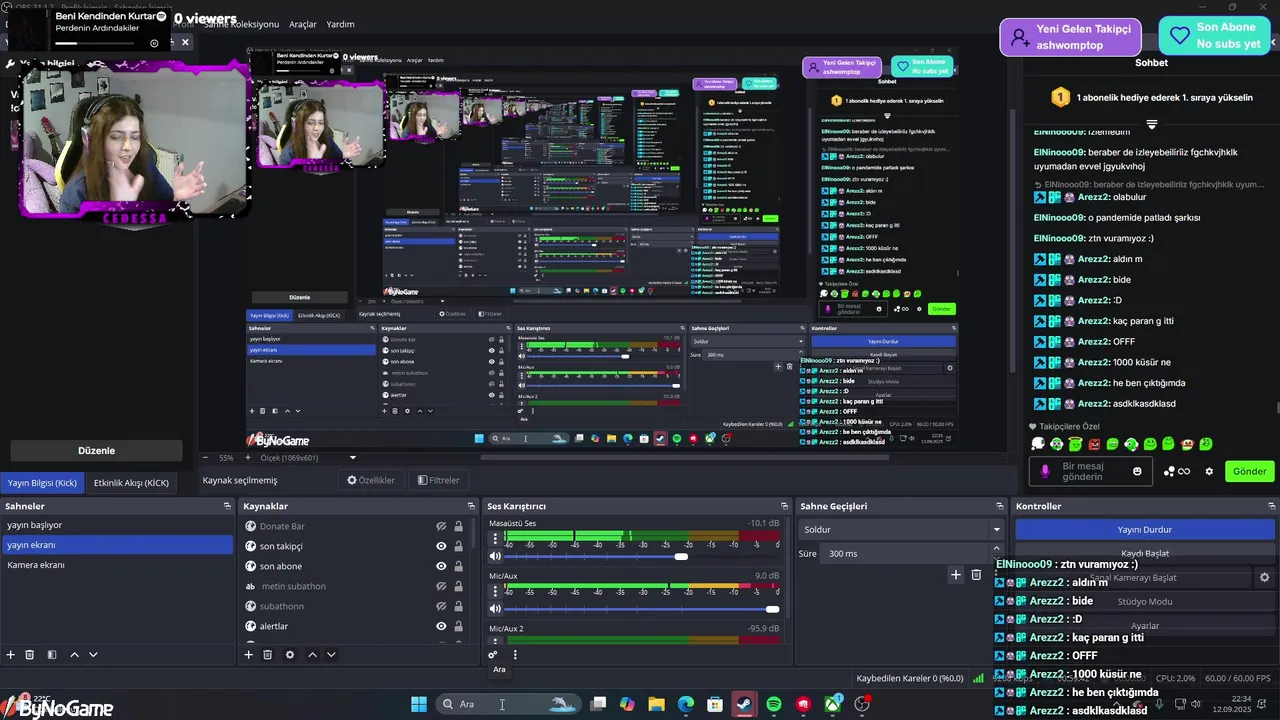Screen dimensions: 1280x720
Task: Mute the Masaüstü Ses speaker icon
Action: (x=495, y=556)
